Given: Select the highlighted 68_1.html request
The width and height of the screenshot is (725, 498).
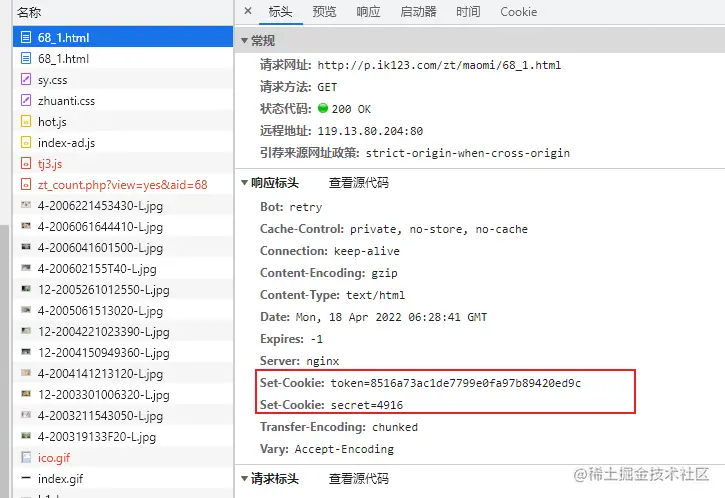Looking at the screenshot, I should pos(123,37).
